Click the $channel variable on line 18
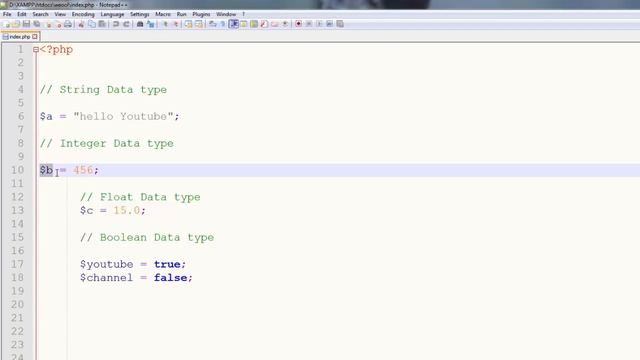640x360 pixels. pos(107,278)
